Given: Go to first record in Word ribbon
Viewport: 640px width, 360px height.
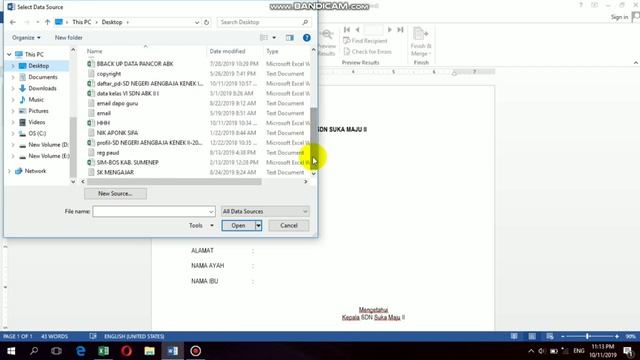Looking at the screenshot, I should coord(347,29).
